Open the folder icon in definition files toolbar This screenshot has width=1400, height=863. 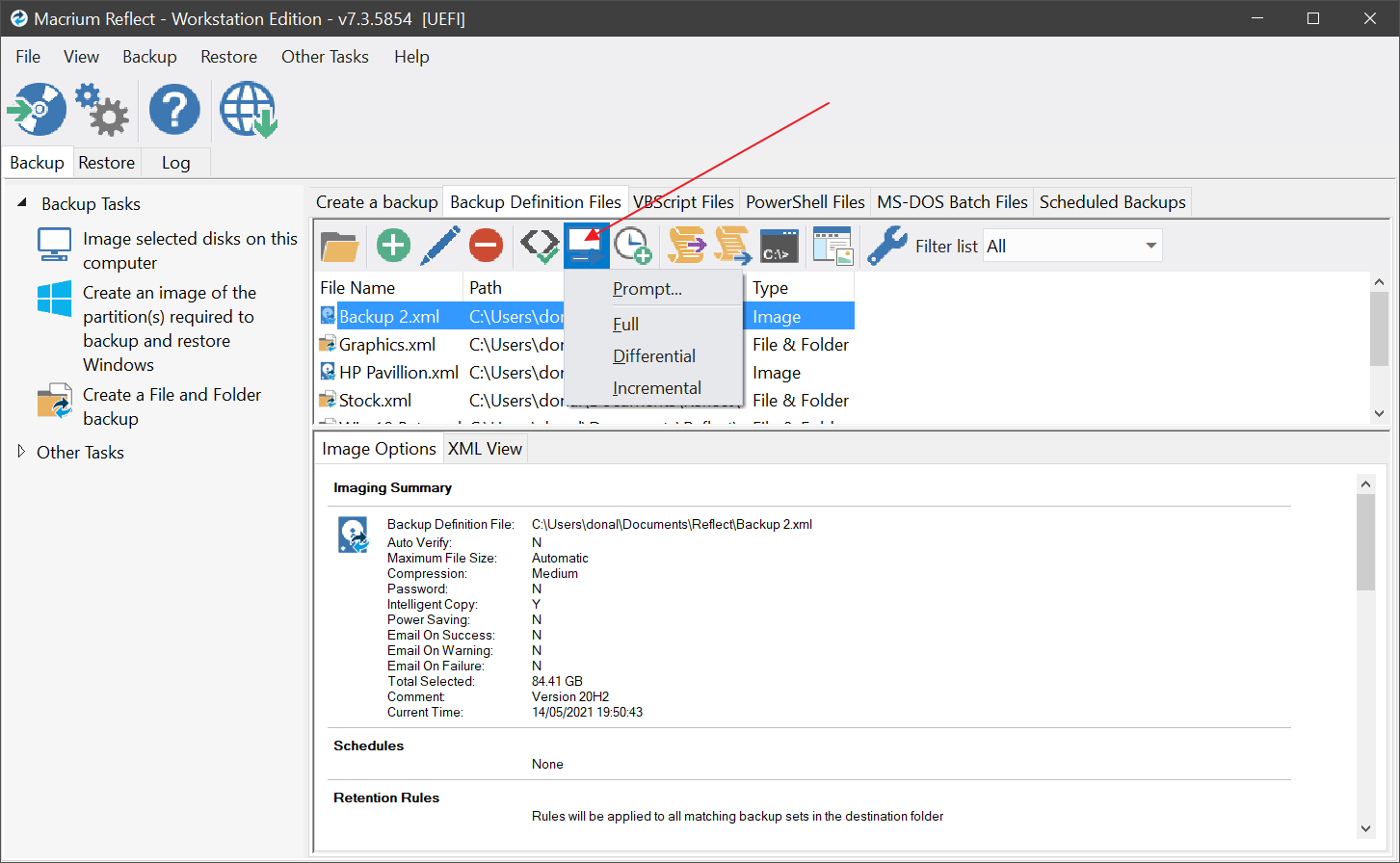[339, 246]
